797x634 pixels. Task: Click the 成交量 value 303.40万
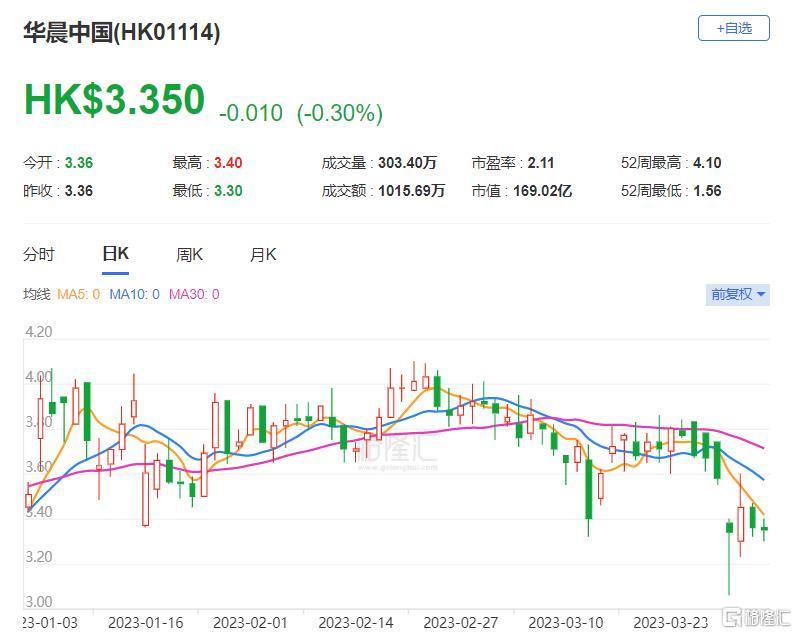click(x=407, y=163)
